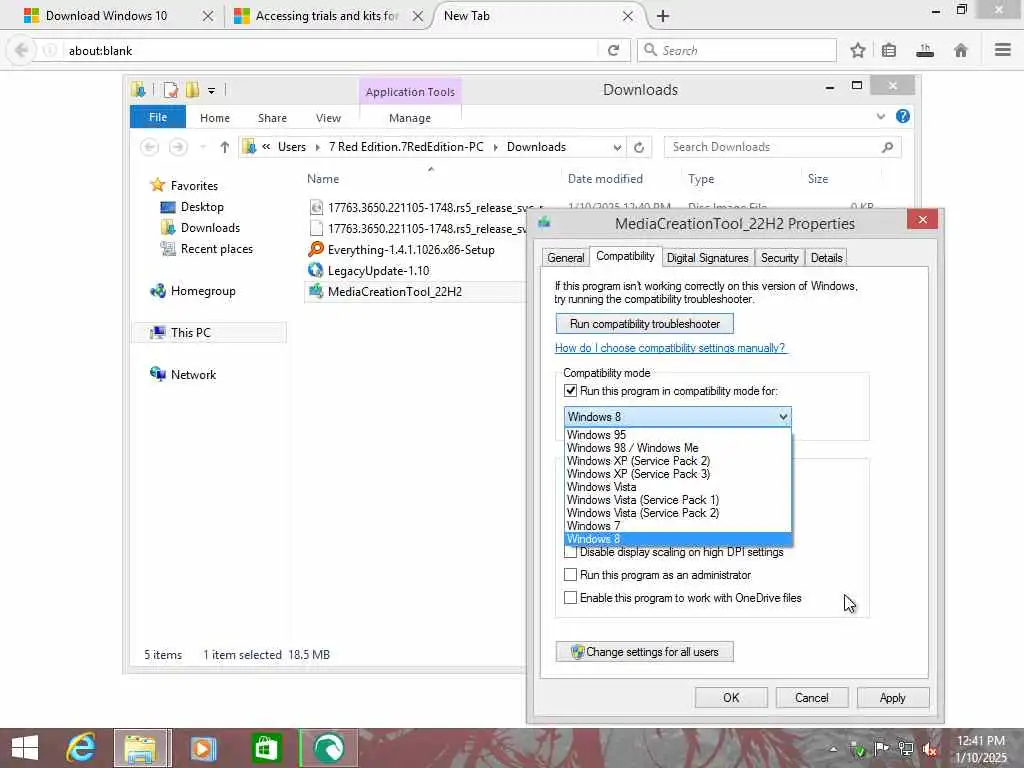Open Windows Start button

point(25,748)
